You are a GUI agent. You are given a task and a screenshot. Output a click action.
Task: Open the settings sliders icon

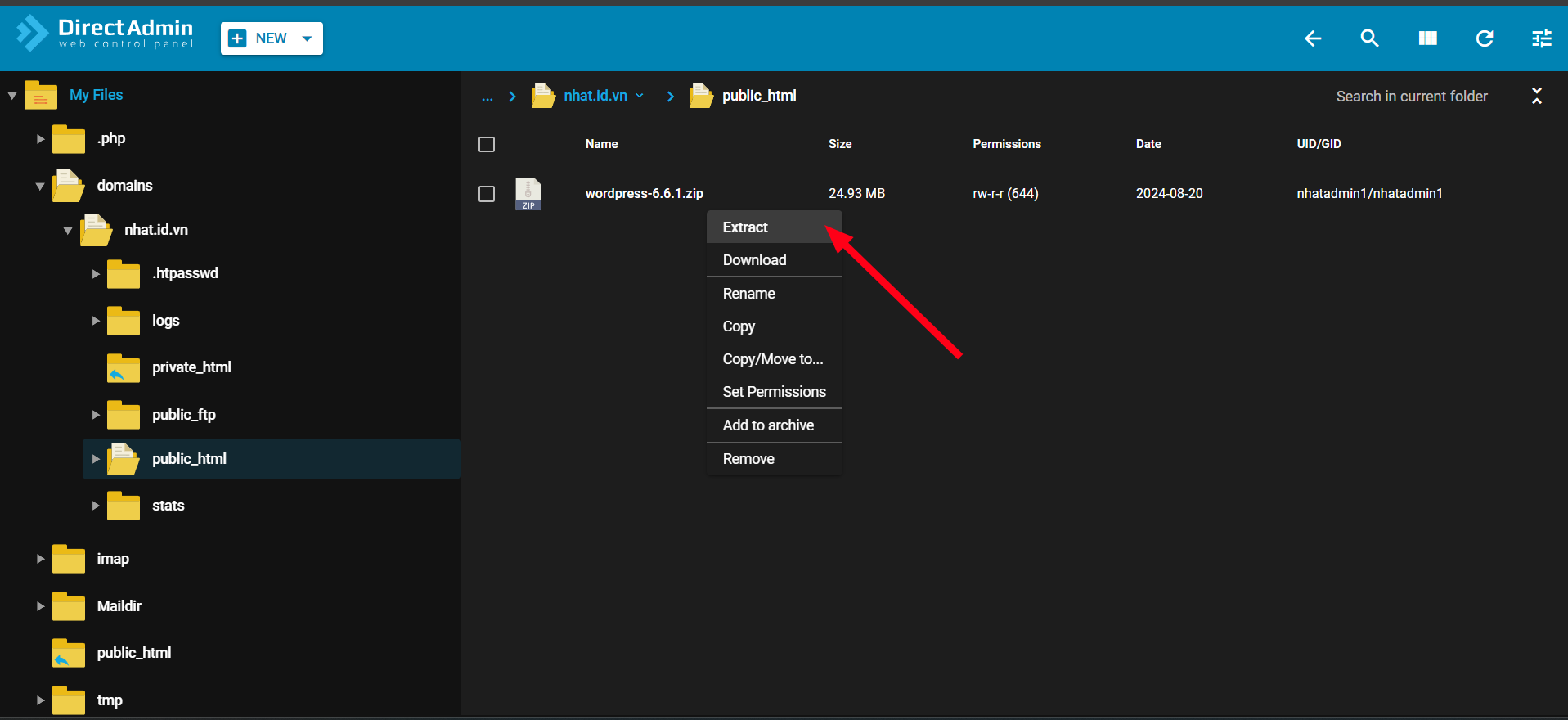1542,38
